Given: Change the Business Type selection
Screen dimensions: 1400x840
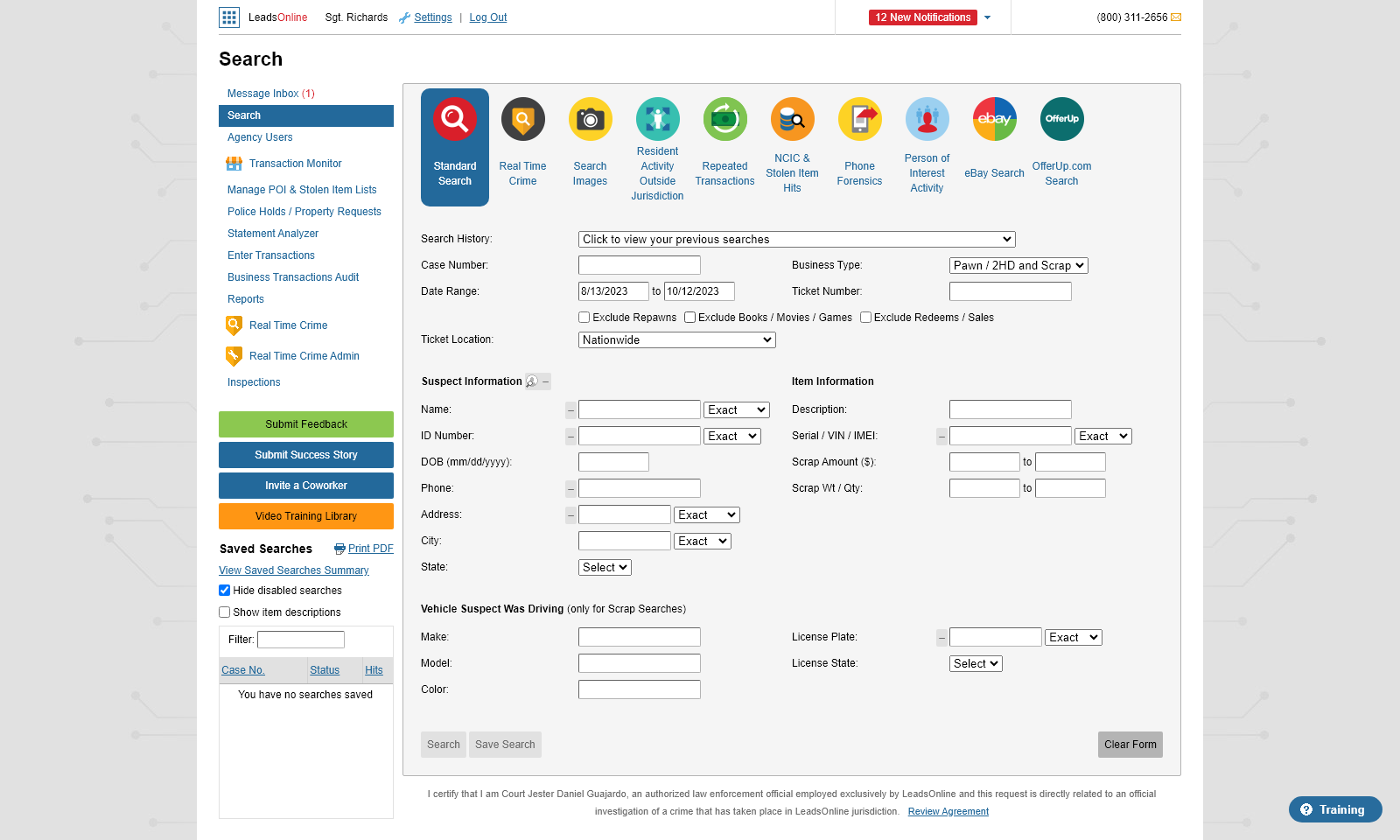Looking at the screenshot, I should click(x=1018, y=264).
